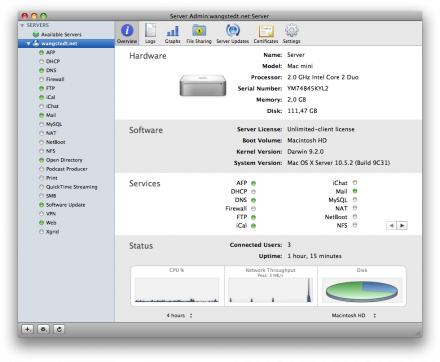The width and height of the screenshot is (440, 362).
Task: Click the CPU % usage graph
Action: [x=177, y=290]
